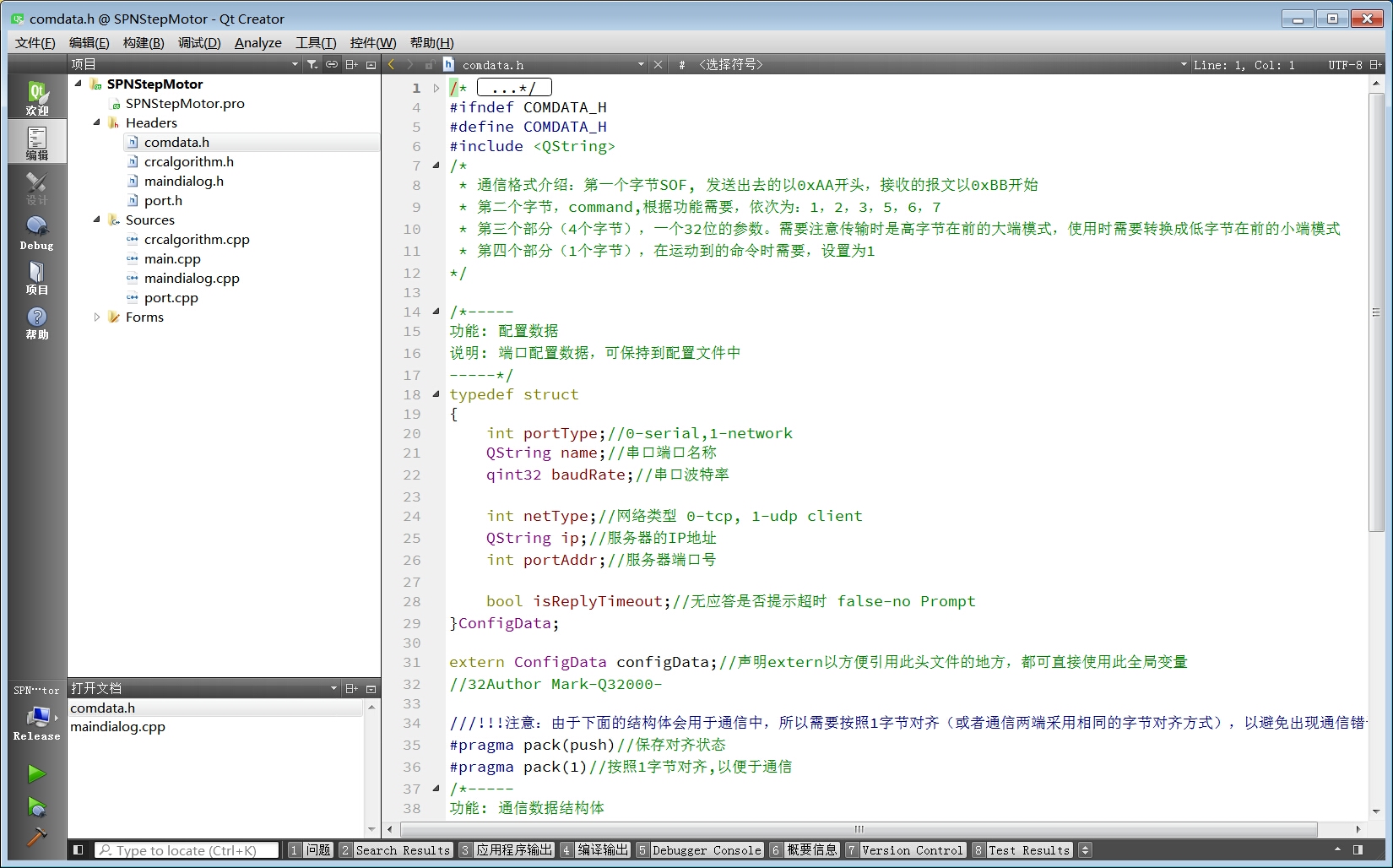Viewport: 1393px width, 868px height.
Task: Switch to the 编辑 edit mode
Action: 37,142
